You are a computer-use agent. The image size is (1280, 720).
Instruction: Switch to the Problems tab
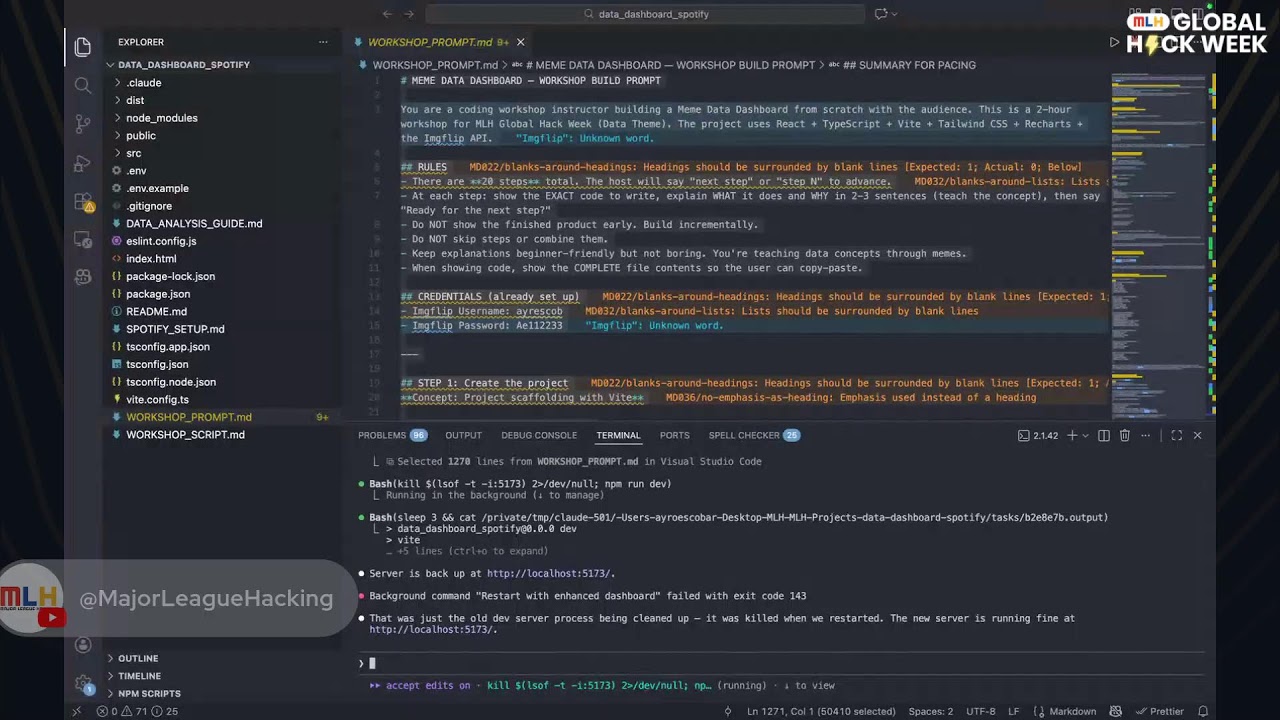[392, 435]
